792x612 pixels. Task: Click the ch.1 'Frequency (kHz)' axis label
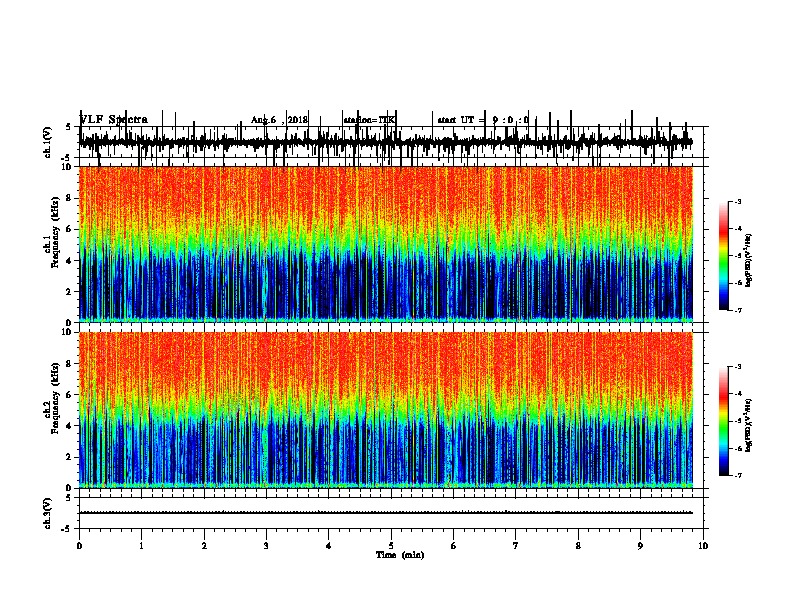(55, 232)
